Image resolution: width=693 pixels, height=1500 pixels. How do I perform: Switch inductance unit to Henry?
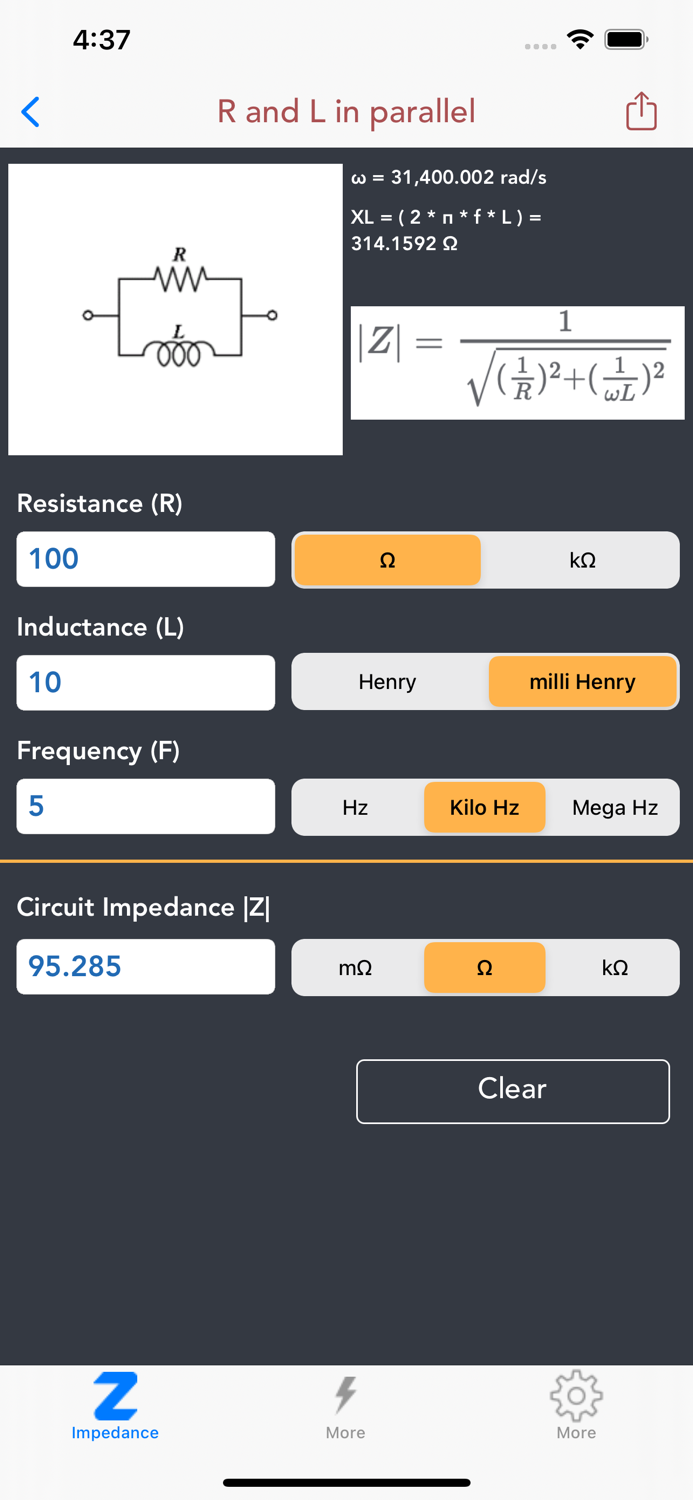tap(388, 681)
